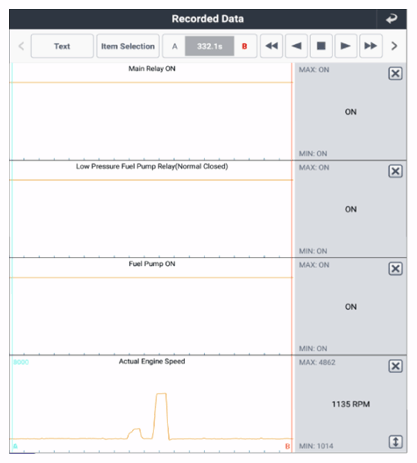Close the Actual Engine Speed graph
417x463 pixels.
click(395, 366)
